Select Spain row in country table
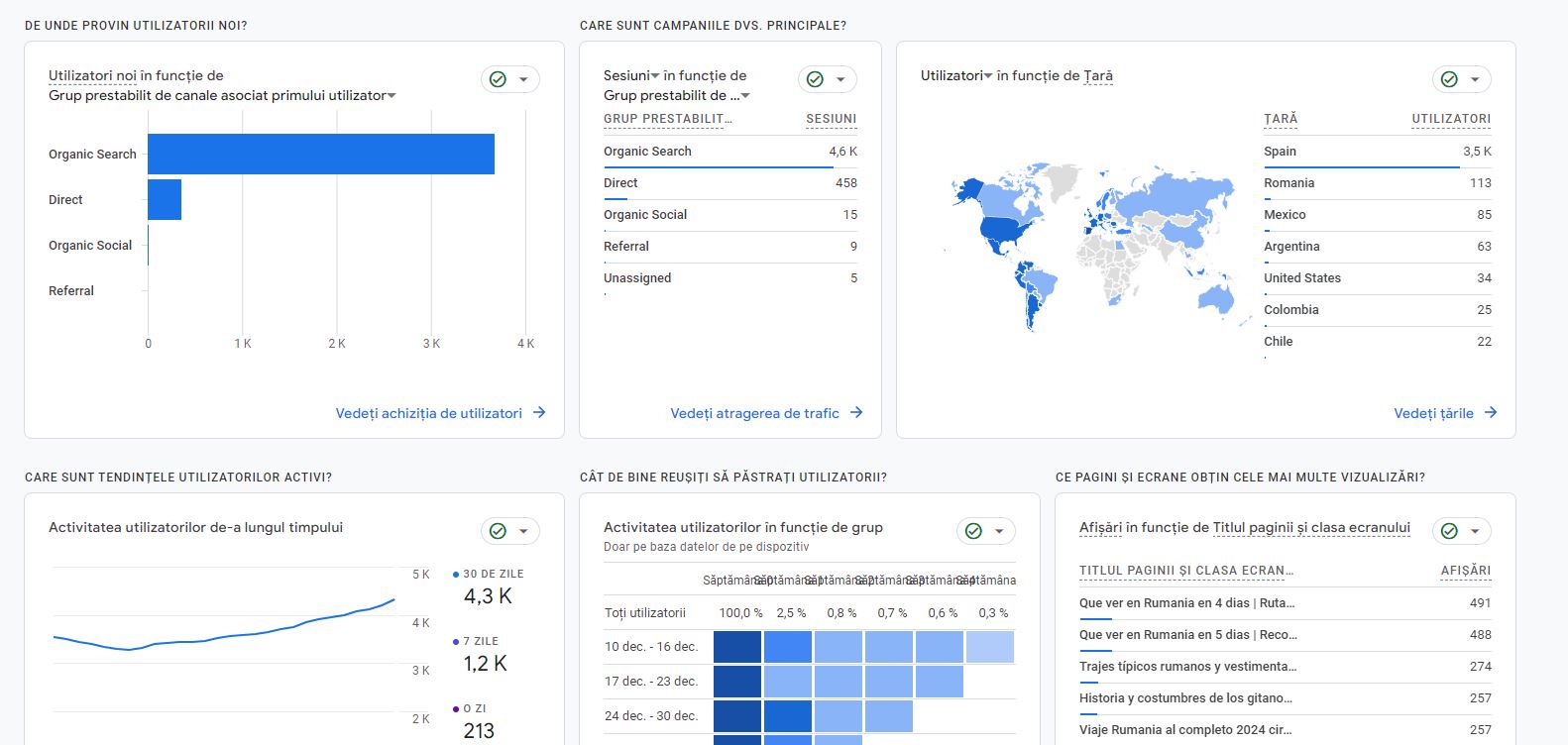This screenshot has width=1568, height=745. pos(1378,152)
